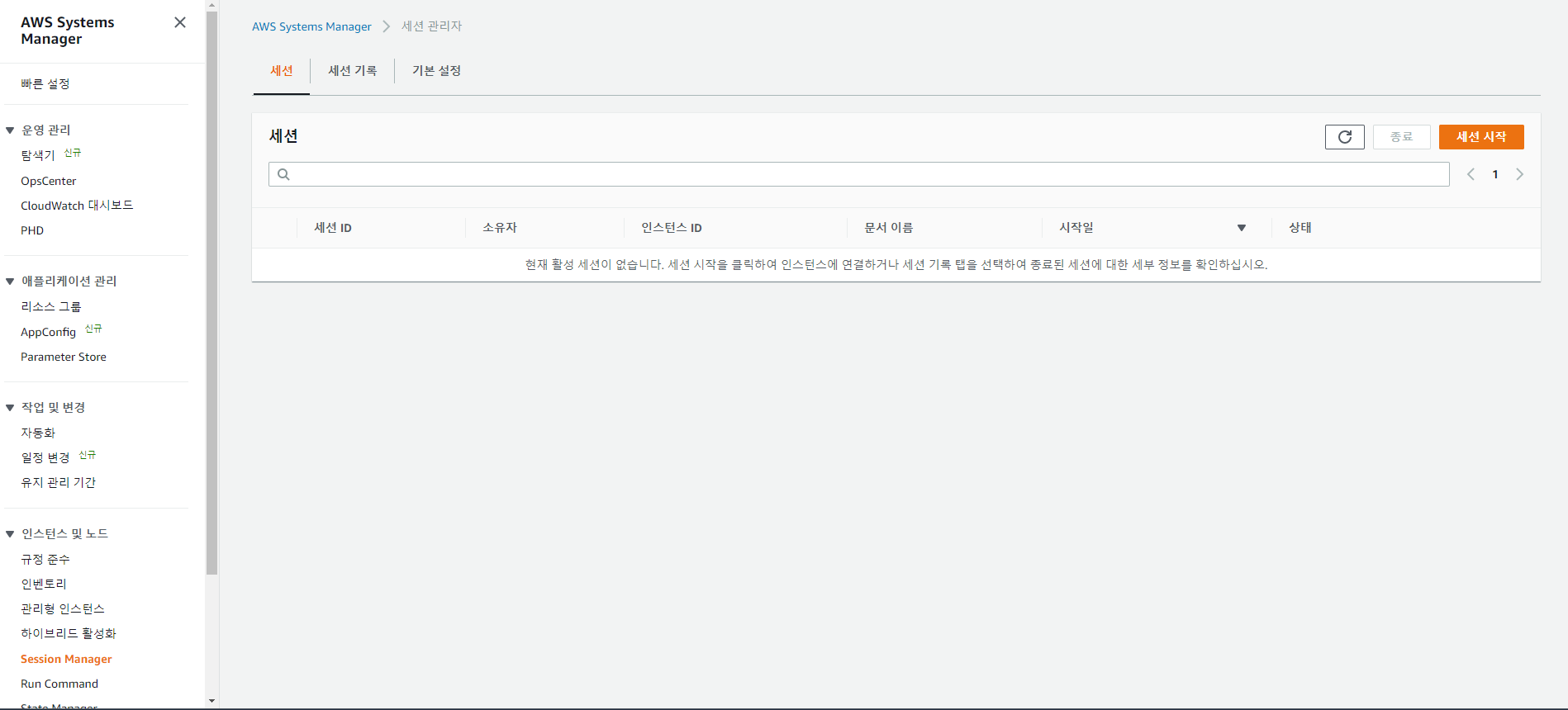1568x710 pixels.
Task: Open the 기본 설정 tab
Action: tap(437, 71)
